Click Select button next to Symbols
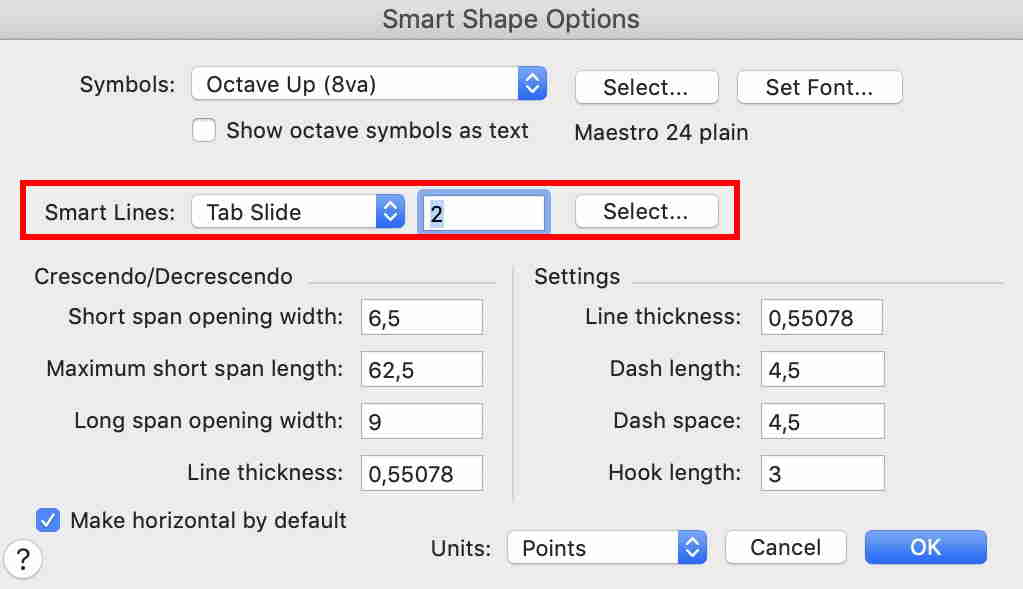The height and width of the screenshot is (589, 1023). (x=646, y=87)
